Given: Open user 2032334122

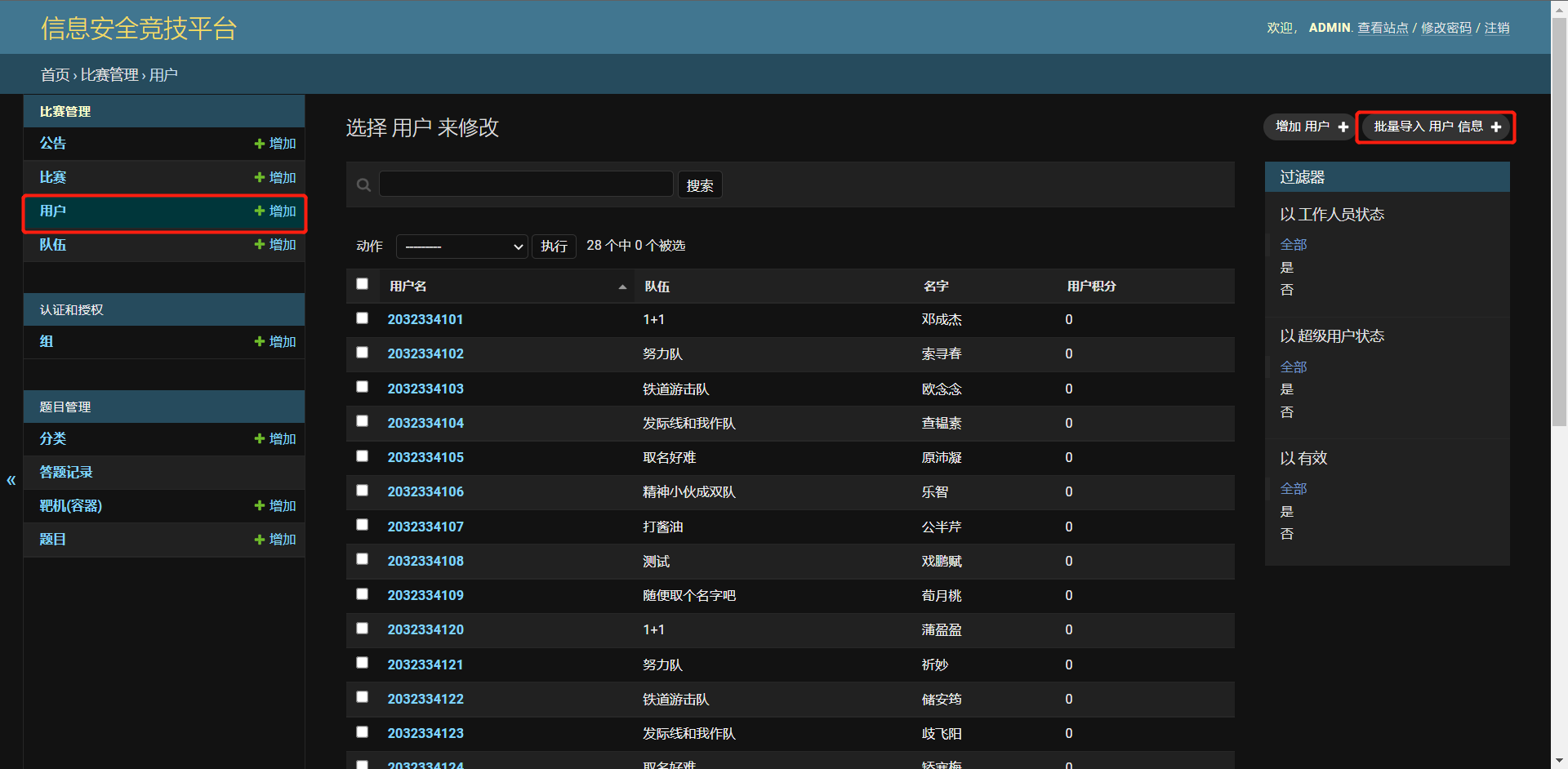Looking at the screenshot, I should (425, 699).
